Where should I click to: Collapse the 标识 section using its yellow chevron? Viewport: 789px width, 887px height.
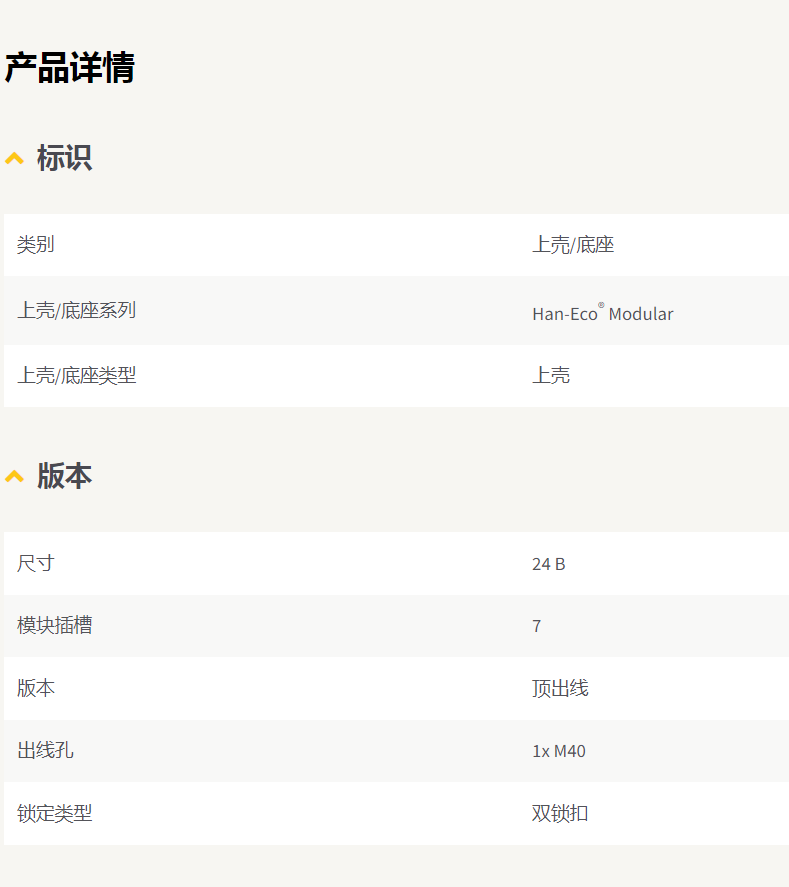click(14, 158)
